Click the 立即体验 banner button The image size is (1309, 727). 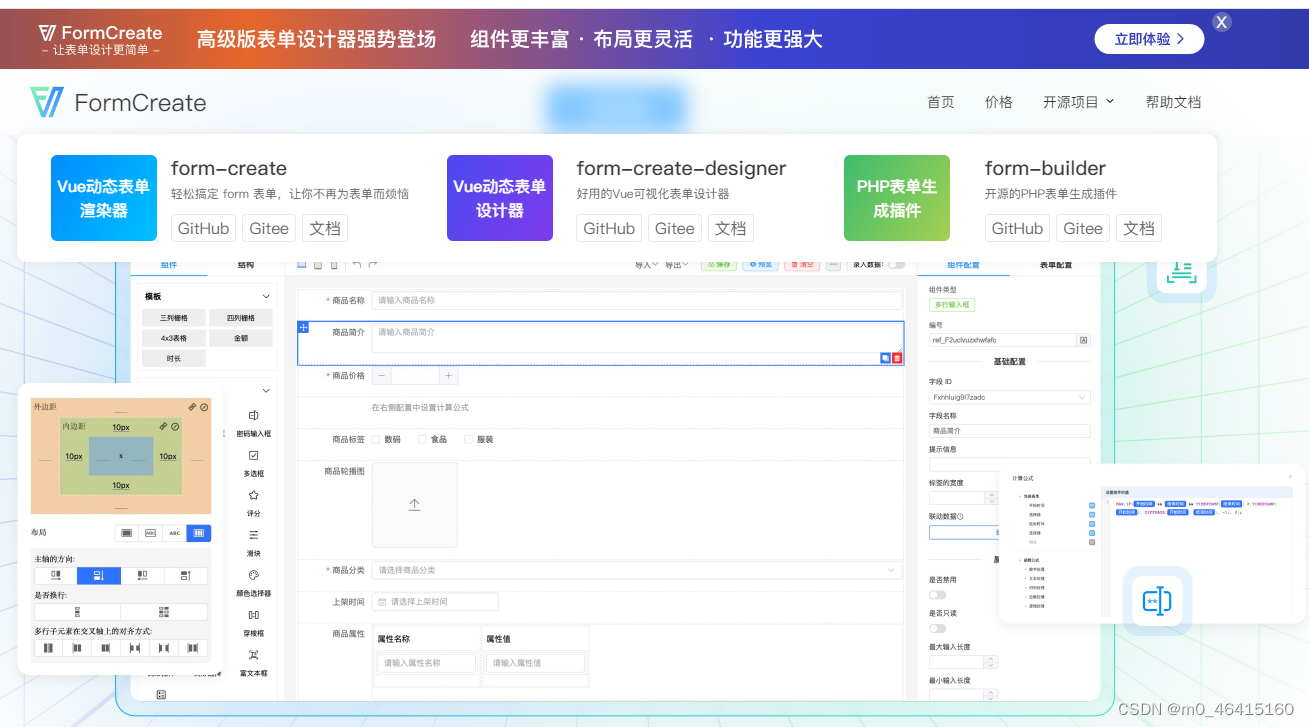coord(1150,39)
